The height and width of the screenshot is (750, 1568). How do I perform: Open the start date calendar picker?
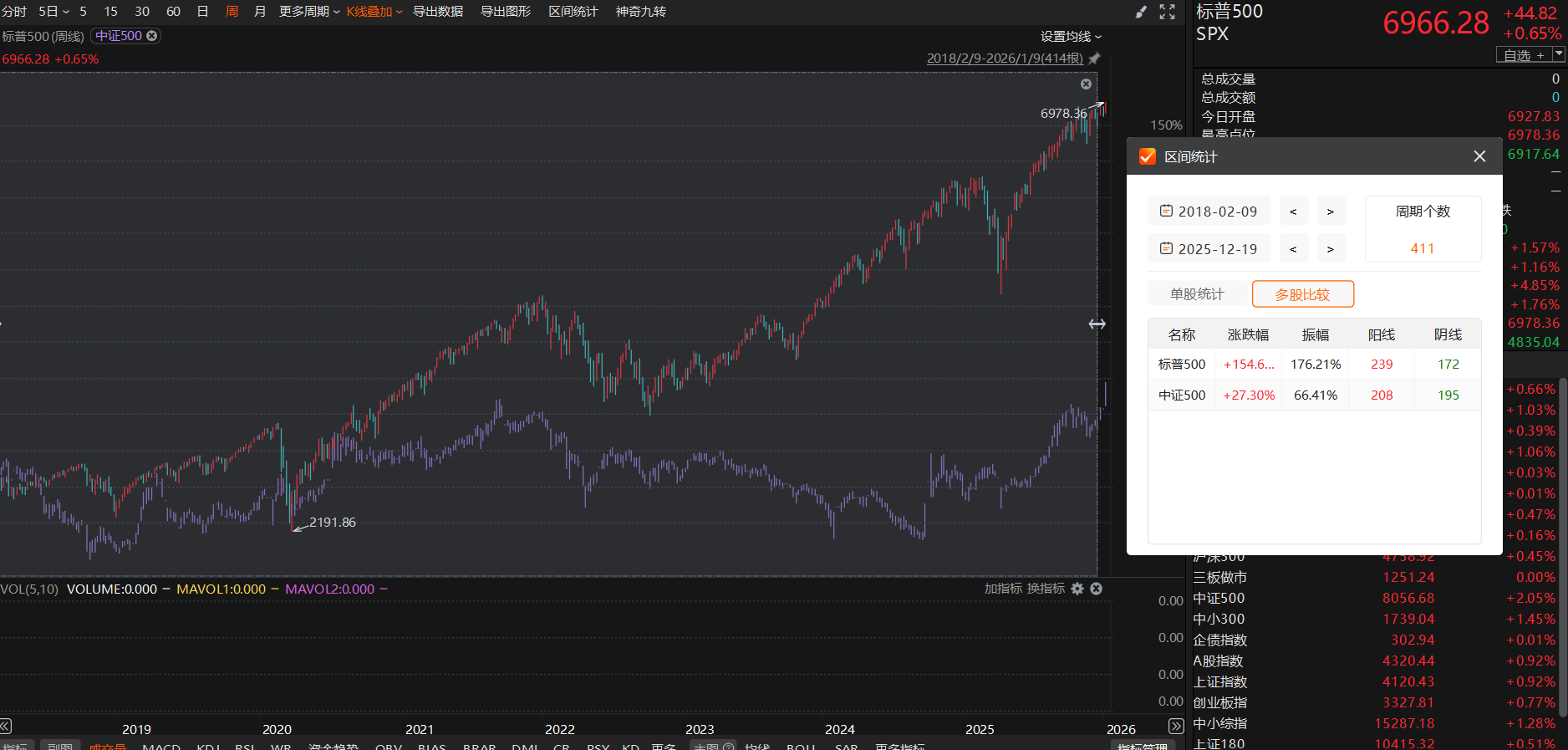(1166, 211)
